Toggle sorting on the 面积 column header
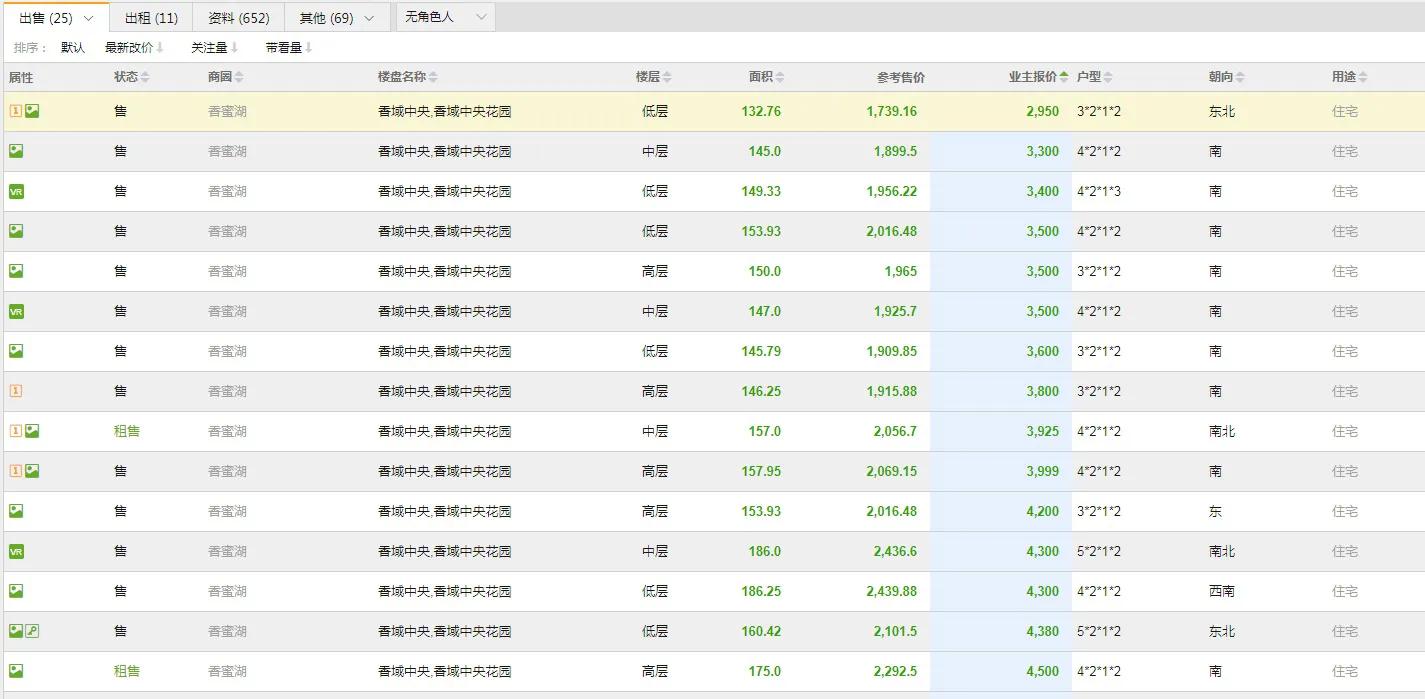Image resolution: width=1425 pixels, height=699 pixels. tap(768, 75)
